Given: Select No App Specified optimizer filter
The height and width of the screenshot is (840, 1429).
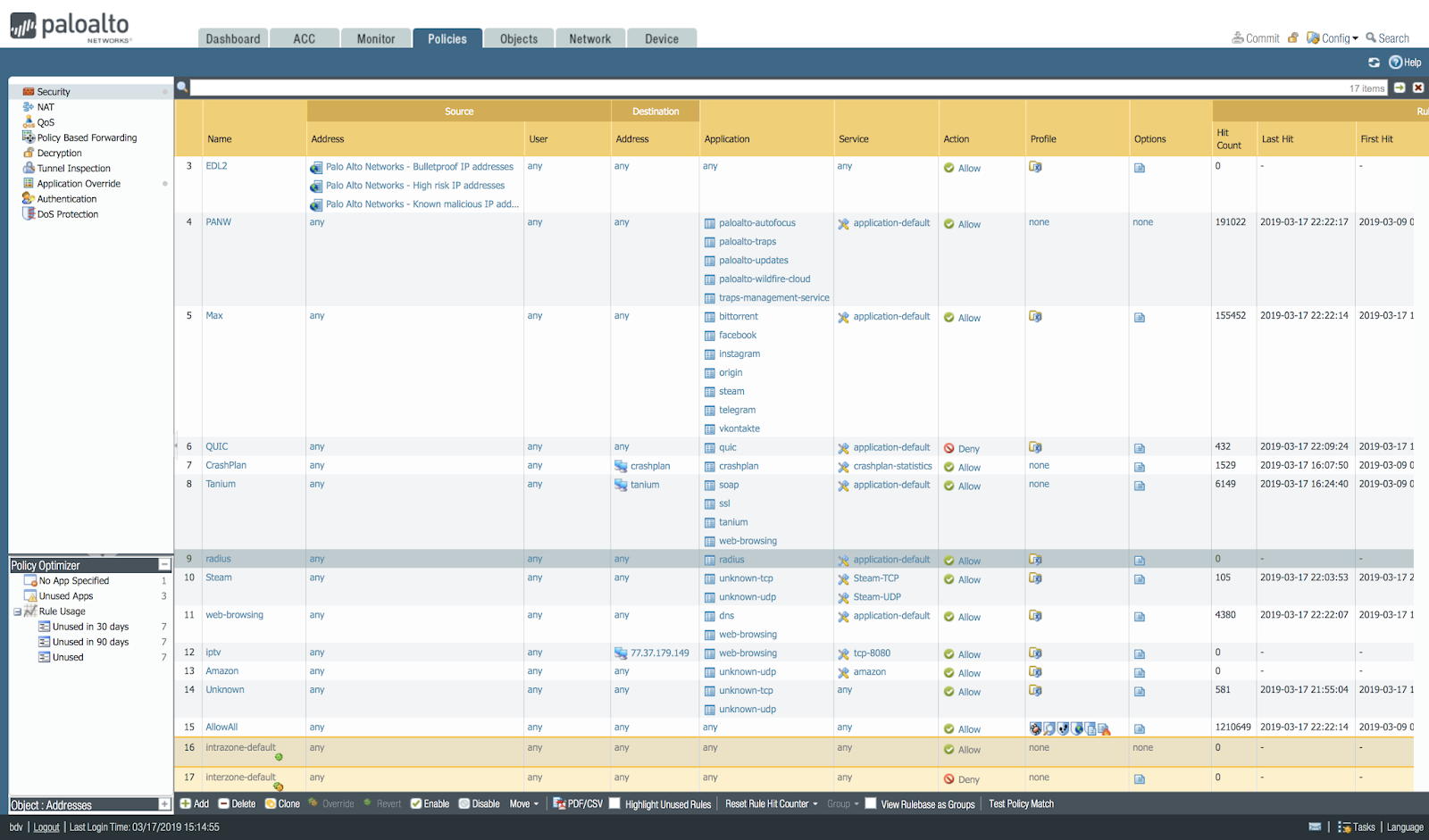Looking at the screenshot, I should click(73, 580).
